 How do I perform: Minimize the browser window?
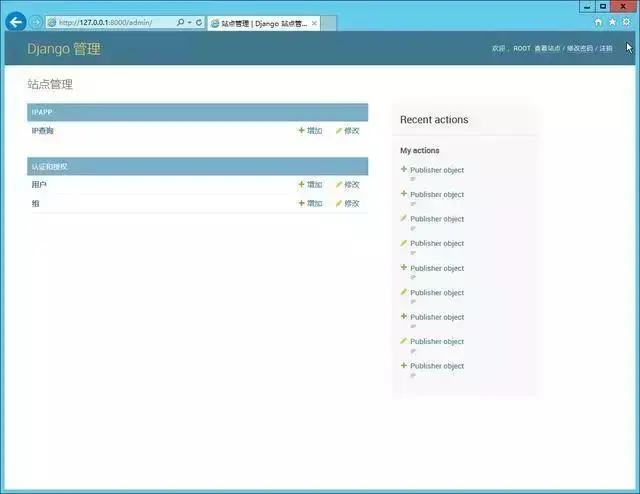pos(587,6)
